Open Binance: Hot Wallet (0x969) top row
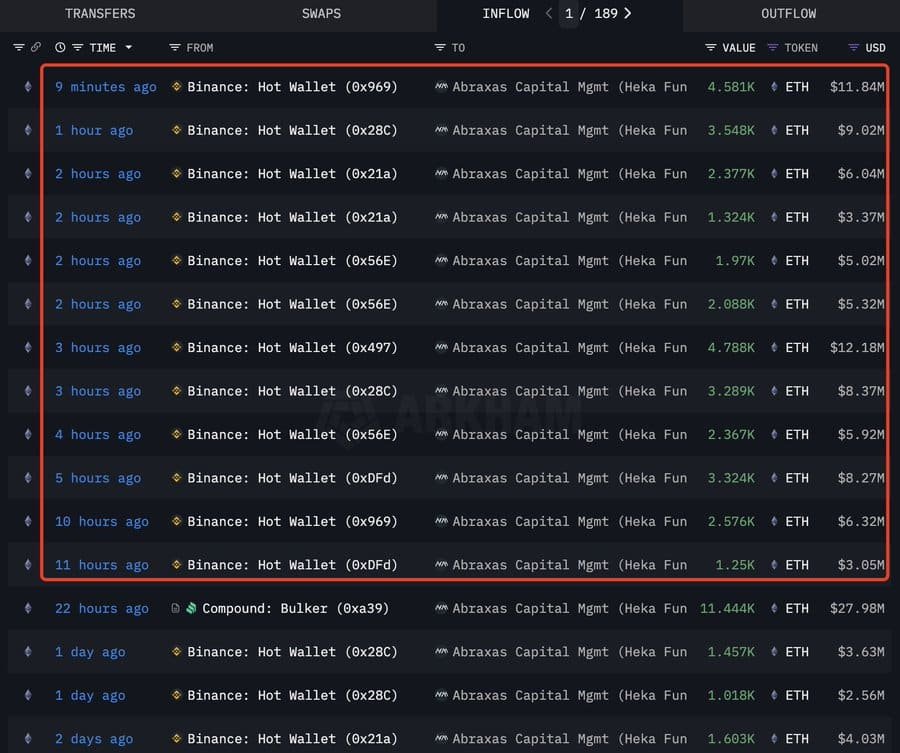The height and width of the screenshot is (753, 900). point(292,87)
